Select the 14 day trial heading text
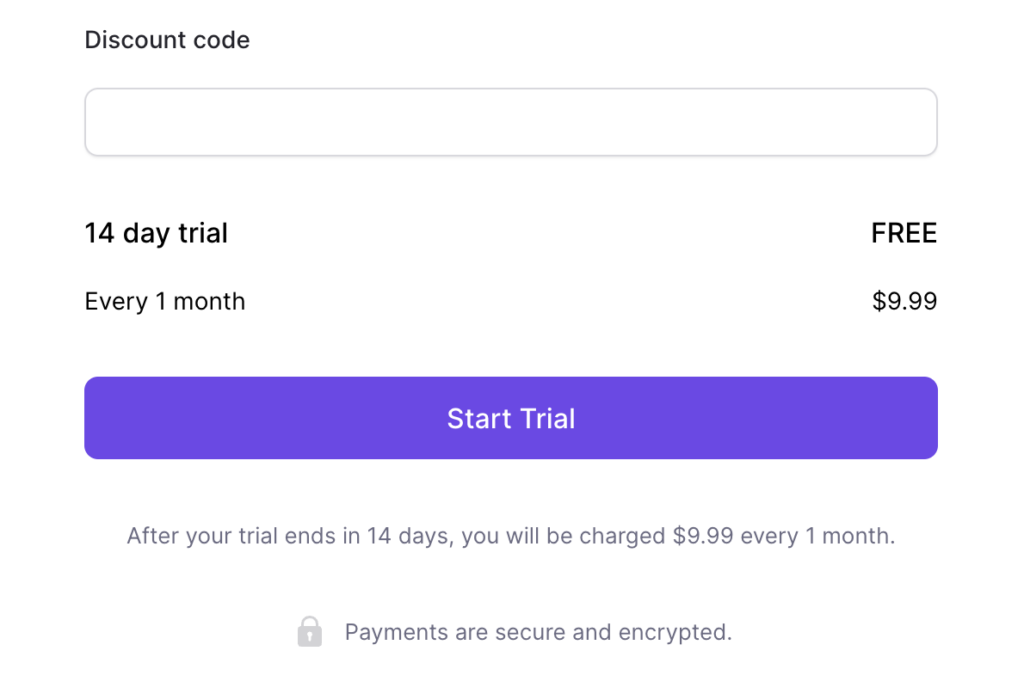The height and width of the screenshot is (700, 1024). pos(156,233)
